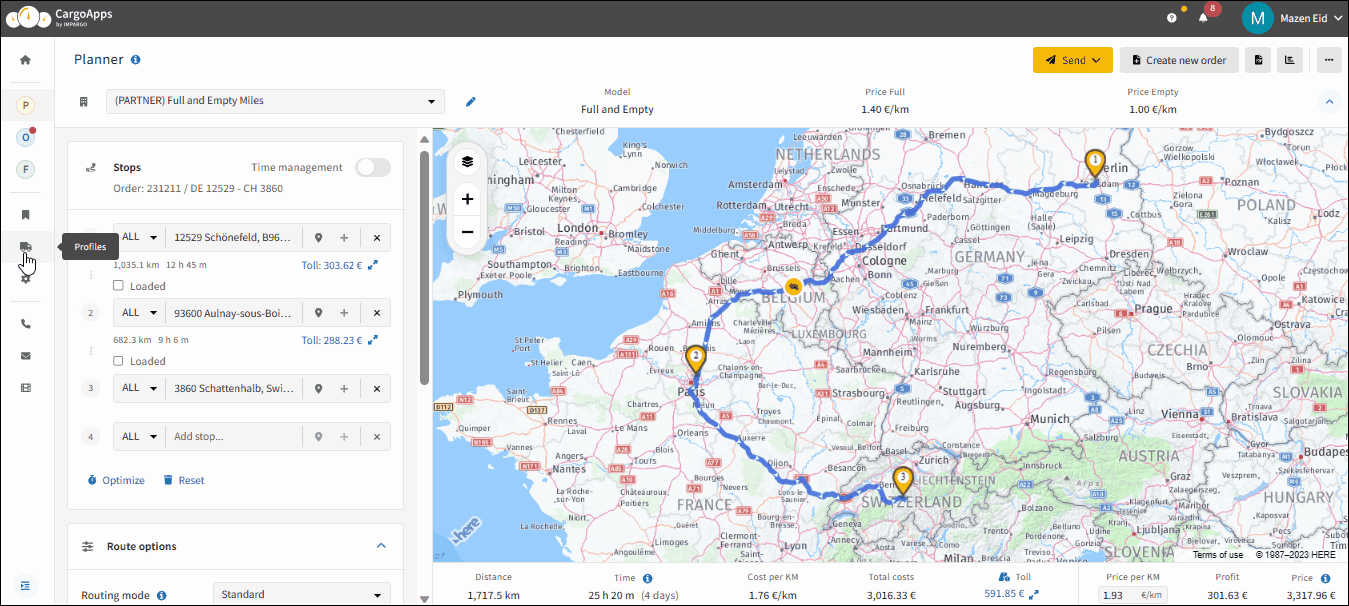Select map marker 1 near Berlin
Viewport: 1349px width, 606px height.
1095,164
